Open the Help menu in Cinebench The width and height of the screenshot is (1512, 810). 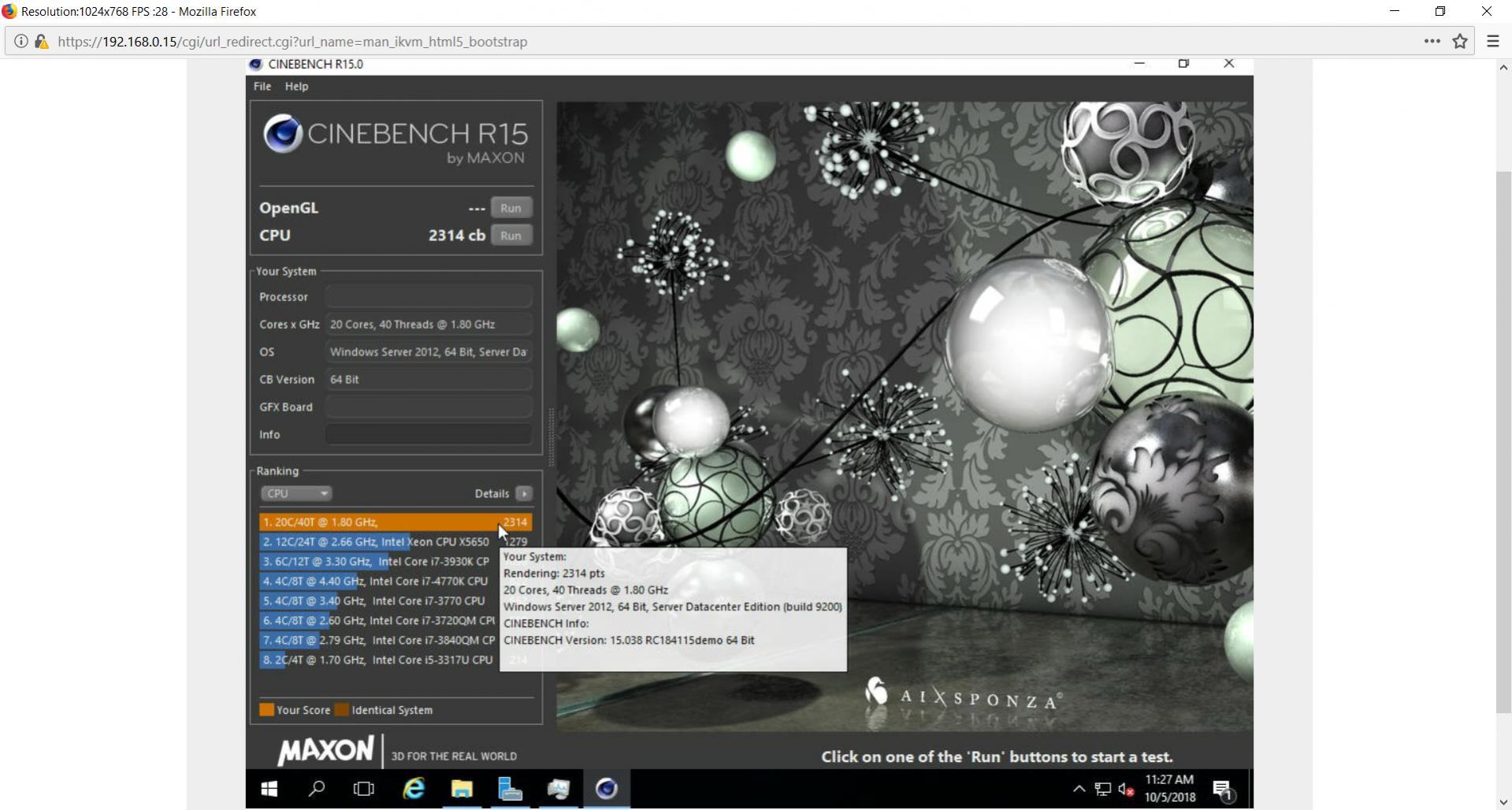296,87
